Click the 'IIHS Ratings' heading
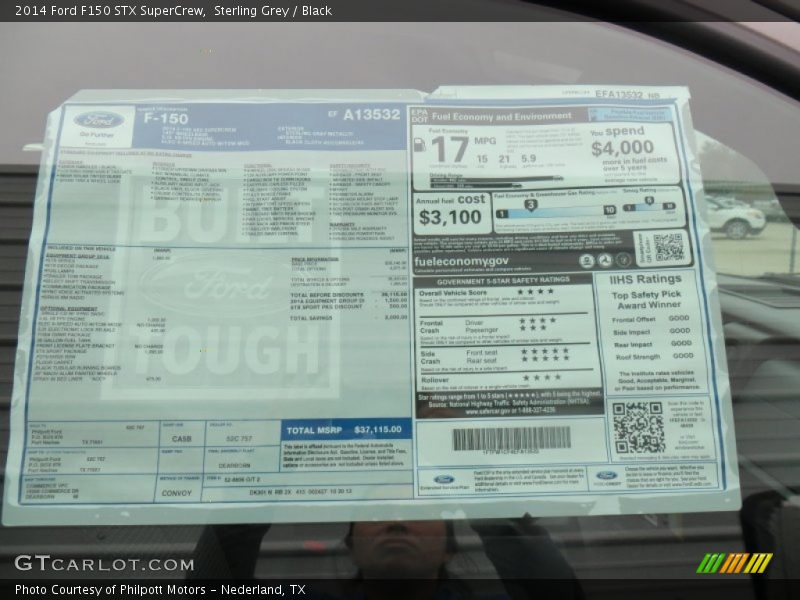800x600 pixels. [645, 279]
